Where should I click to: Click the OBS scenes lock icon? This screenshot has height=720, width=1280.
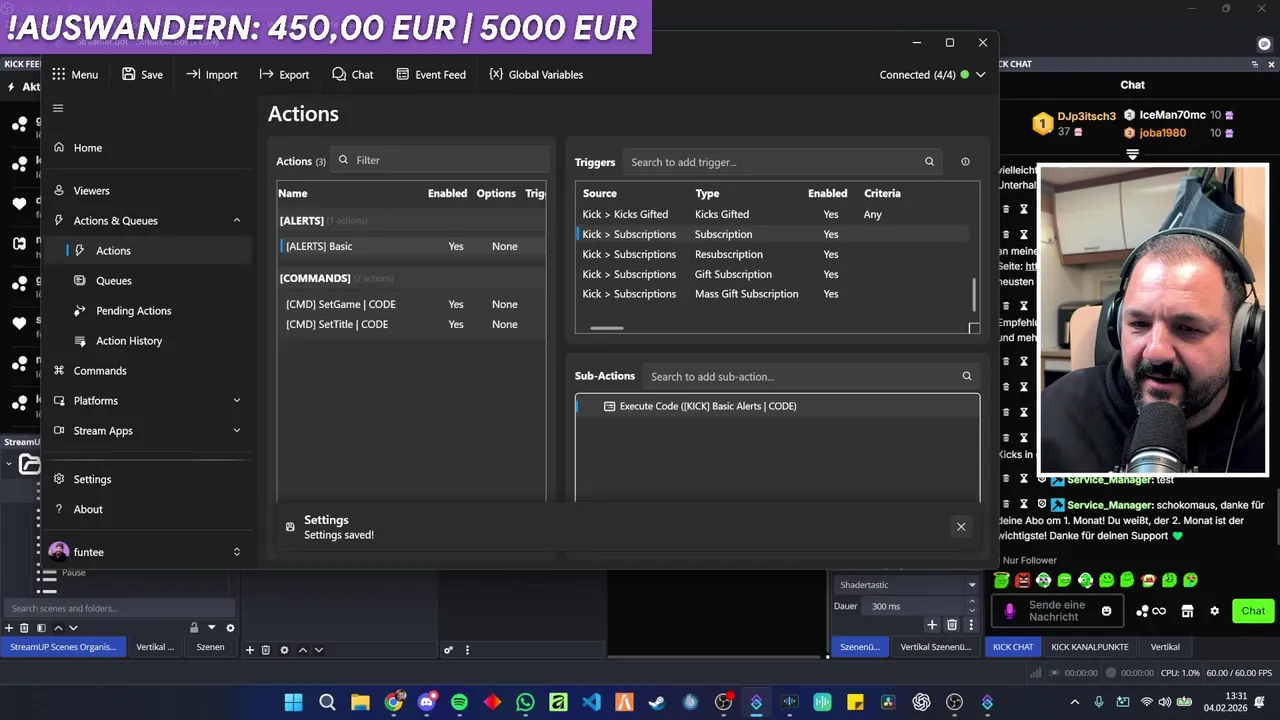tap(194, 628)
